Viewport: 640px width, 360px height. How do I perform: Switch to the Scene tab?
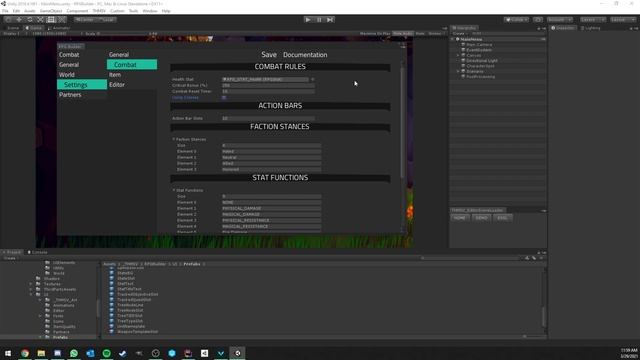coord(11,28)
